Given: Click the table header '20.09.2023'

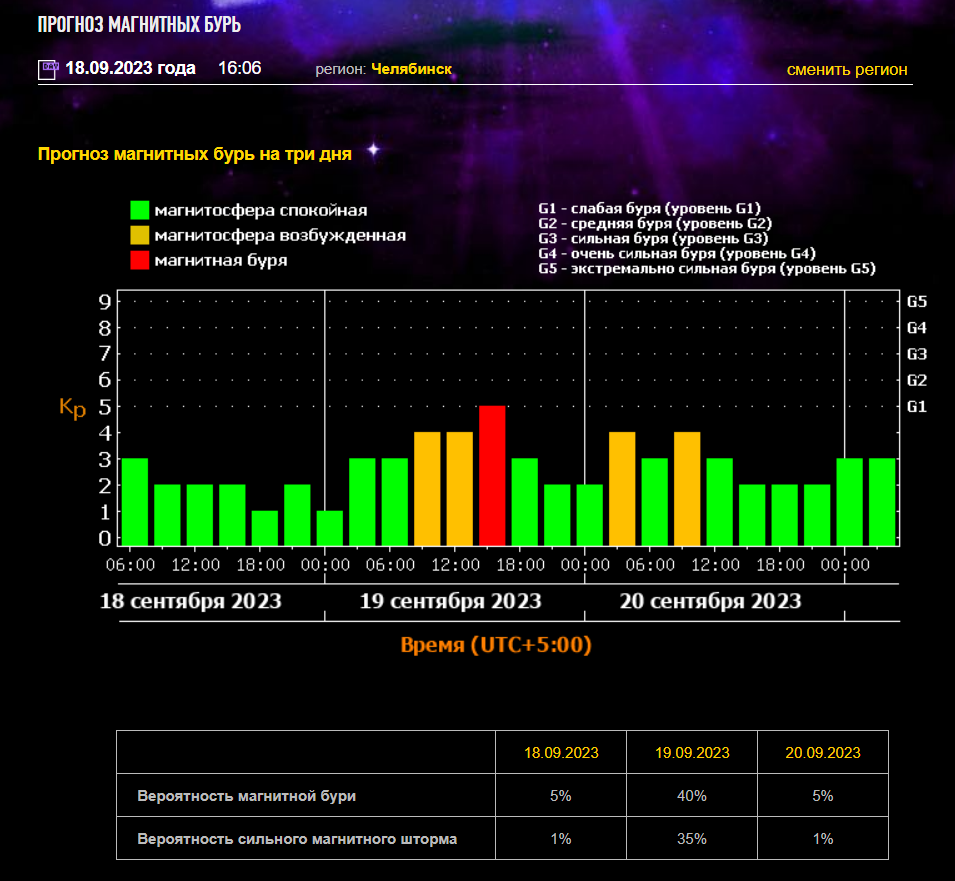Looking at the screenshot, I should click(x=823, y=753).
